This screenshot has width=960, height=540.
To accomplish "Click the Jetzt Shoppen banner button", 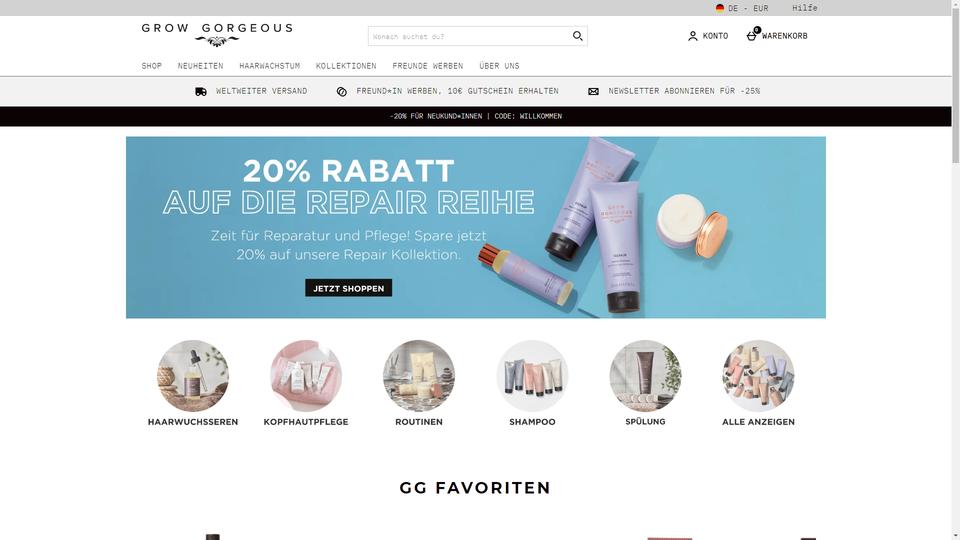I will pos(348,288).
